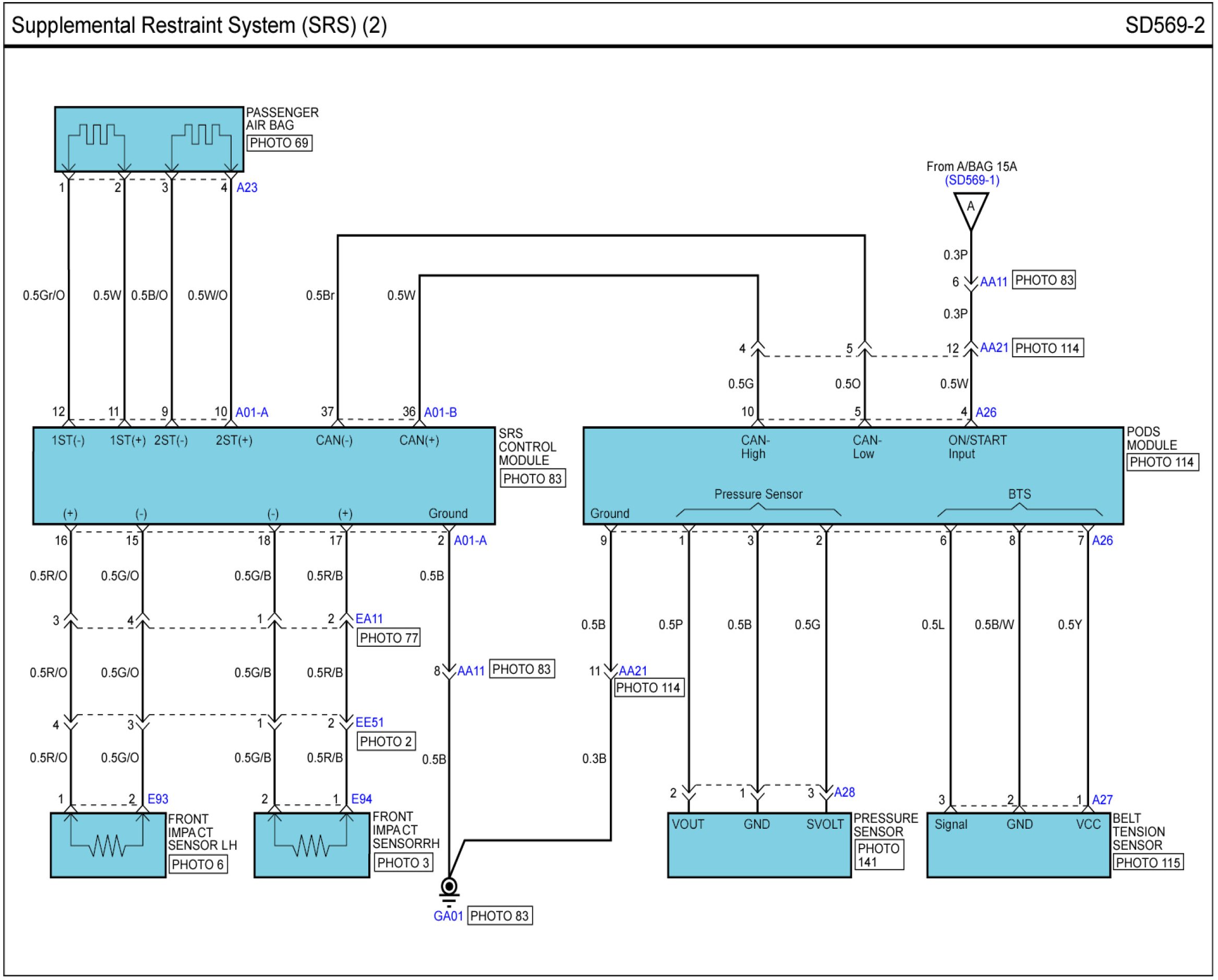Click the PHOTO 114 box beside PODS Module

pos(1162,462)
